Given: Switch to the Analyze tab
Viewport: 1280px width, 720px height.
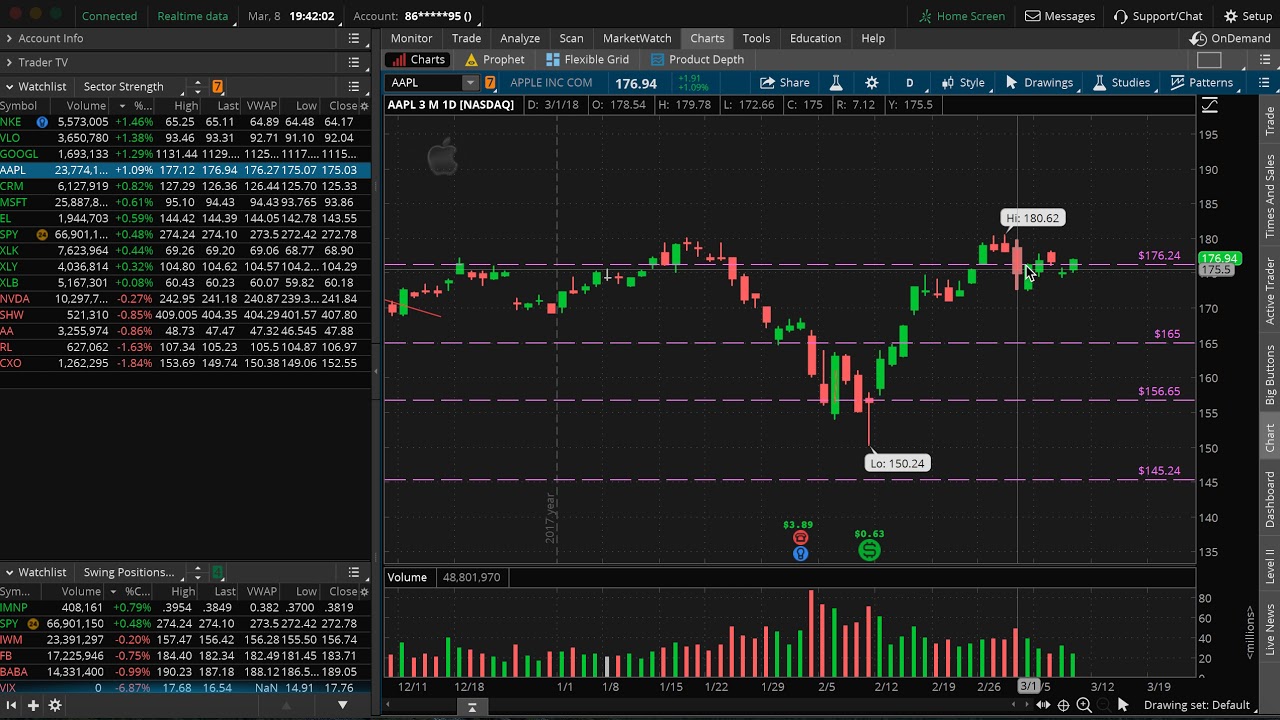Looking at the screenshot, I should pos(520,38).
